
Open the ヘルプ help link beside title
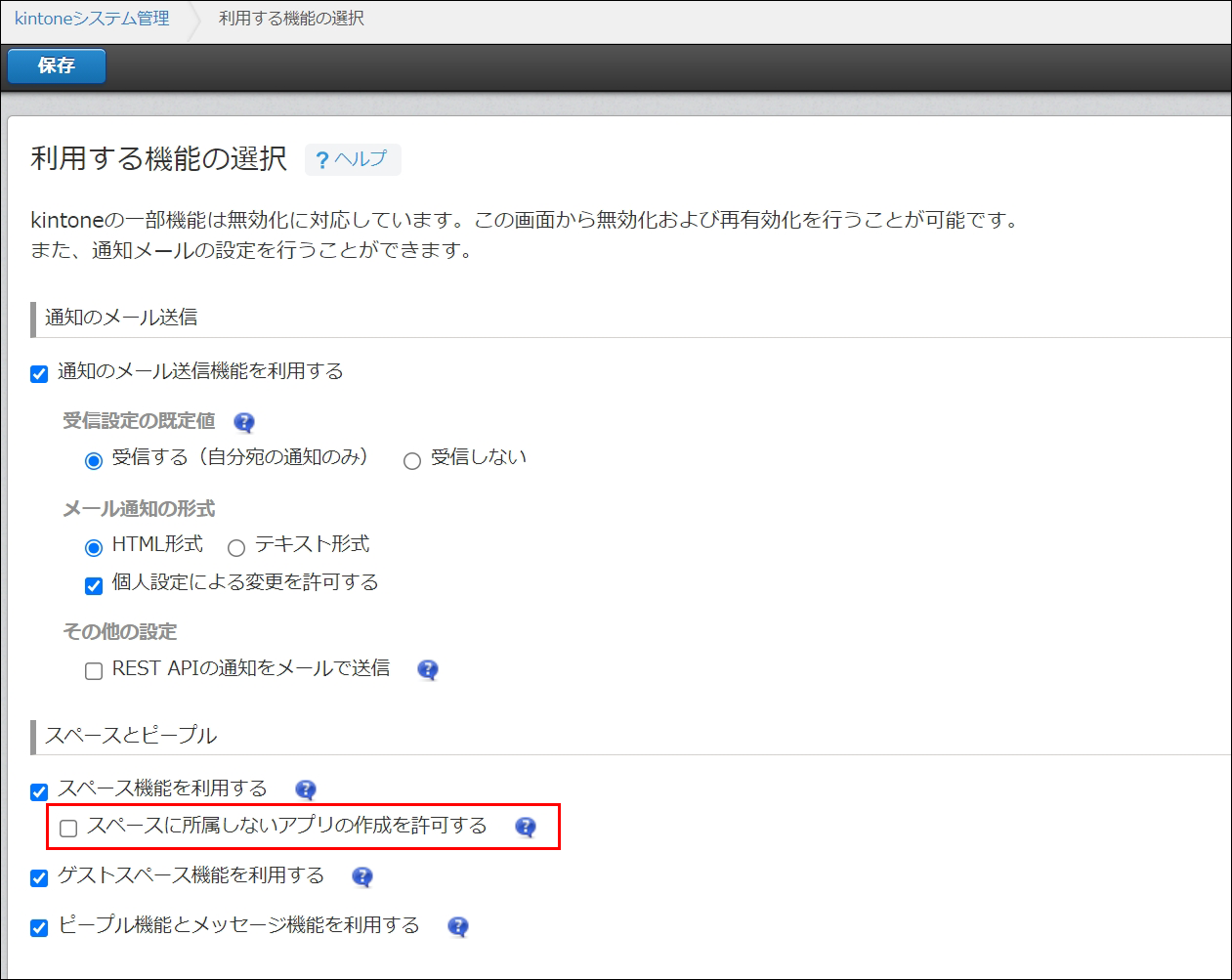(353, 159)
